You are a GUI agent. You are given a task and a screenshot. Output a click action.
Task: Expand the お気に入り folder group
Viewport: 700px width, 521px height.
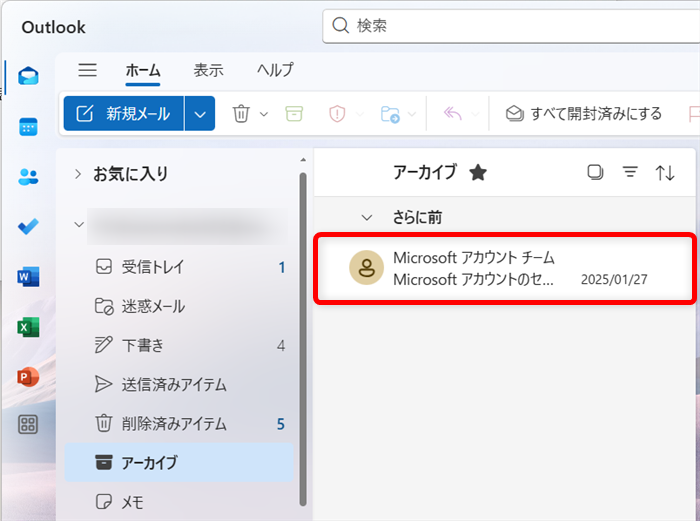[x=78, y=174]
